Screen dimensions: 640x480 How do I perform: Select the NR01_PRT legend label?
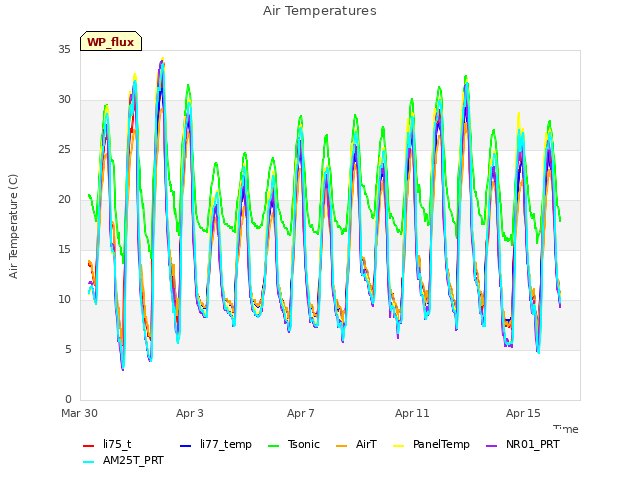tap(533, 444)
